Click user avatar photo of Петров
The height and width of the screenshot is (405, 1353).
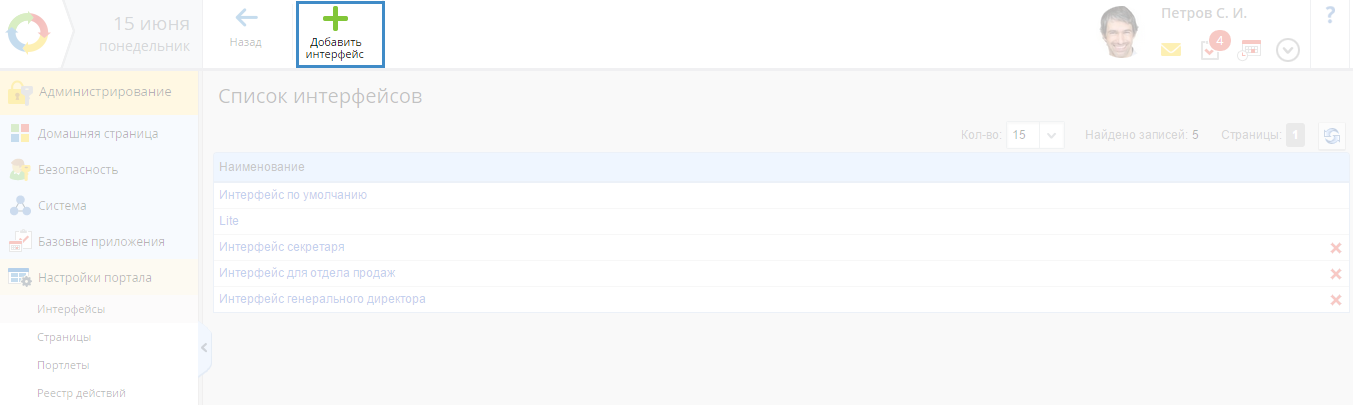[1123, 33]
